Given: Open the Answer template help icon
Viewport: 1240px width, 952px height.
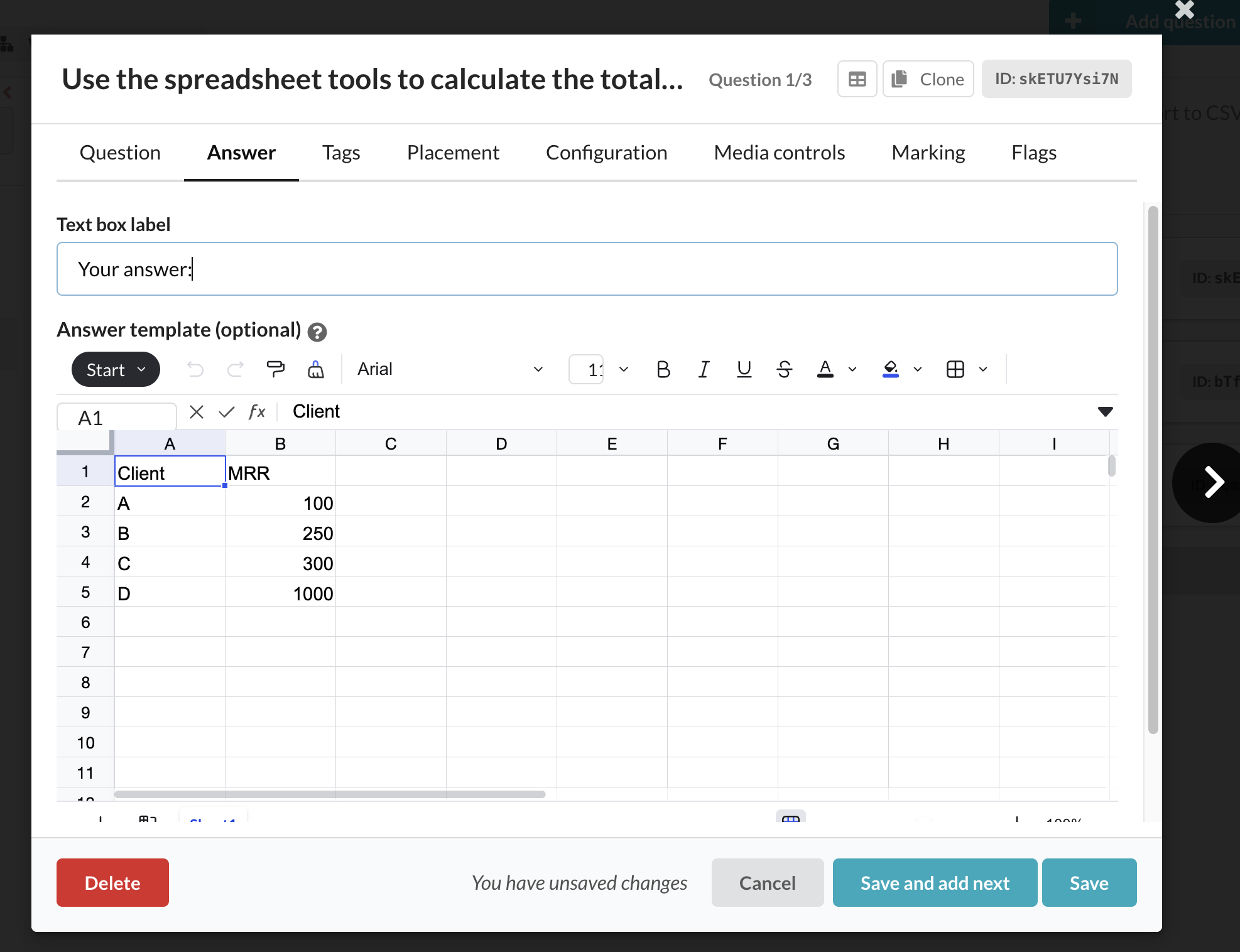Looking at the screenshot, I should point(317,332).
